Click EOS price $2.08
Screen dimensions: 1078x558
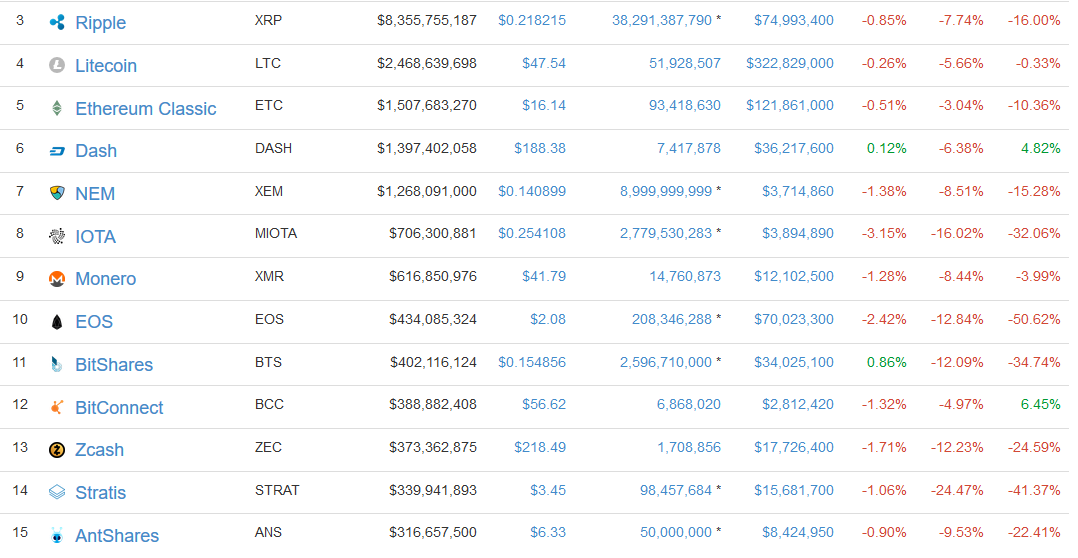(548, 320)
